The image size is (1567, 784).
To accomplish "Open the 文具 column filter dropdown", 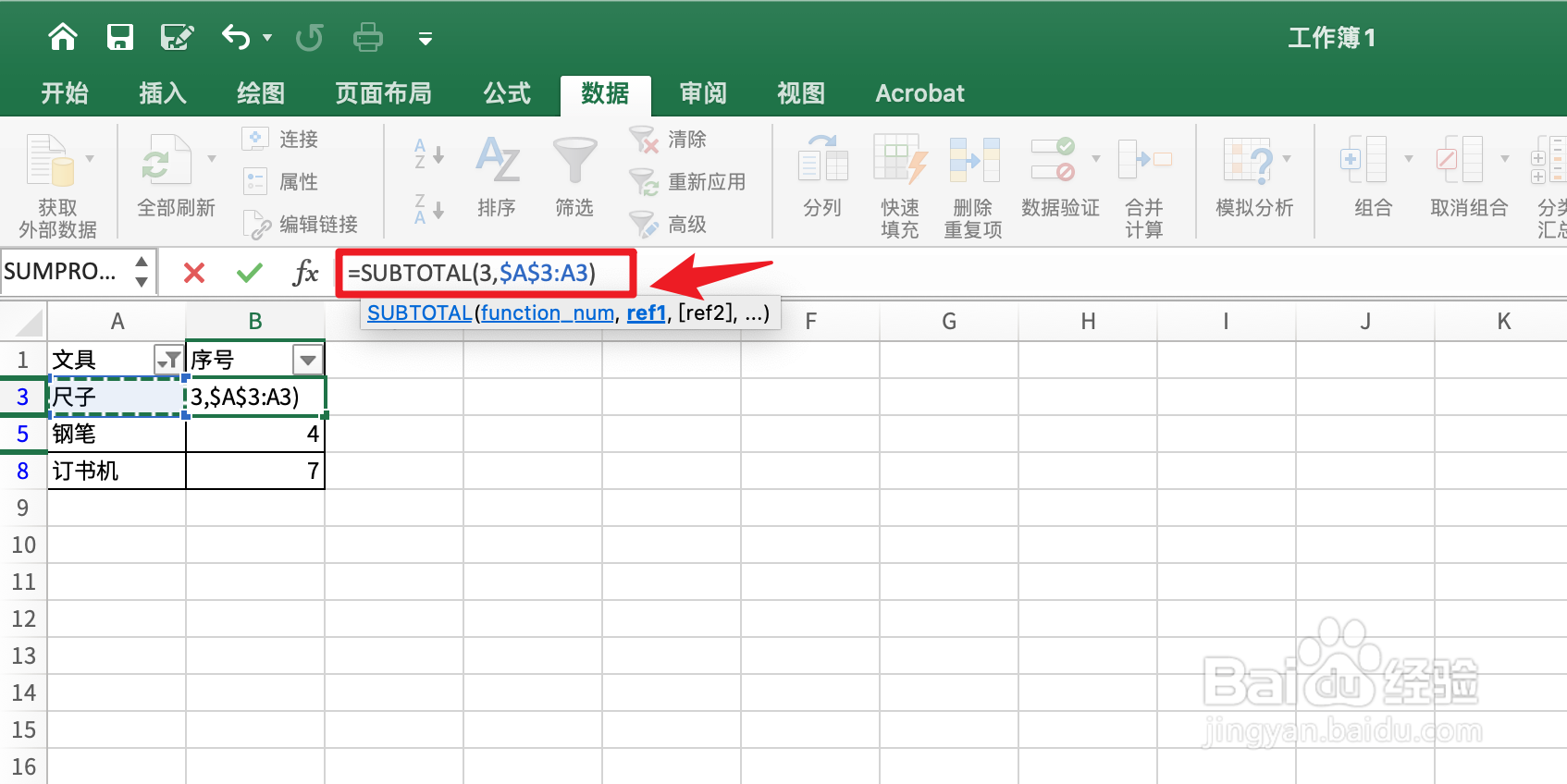I will (x=168, y=360).
